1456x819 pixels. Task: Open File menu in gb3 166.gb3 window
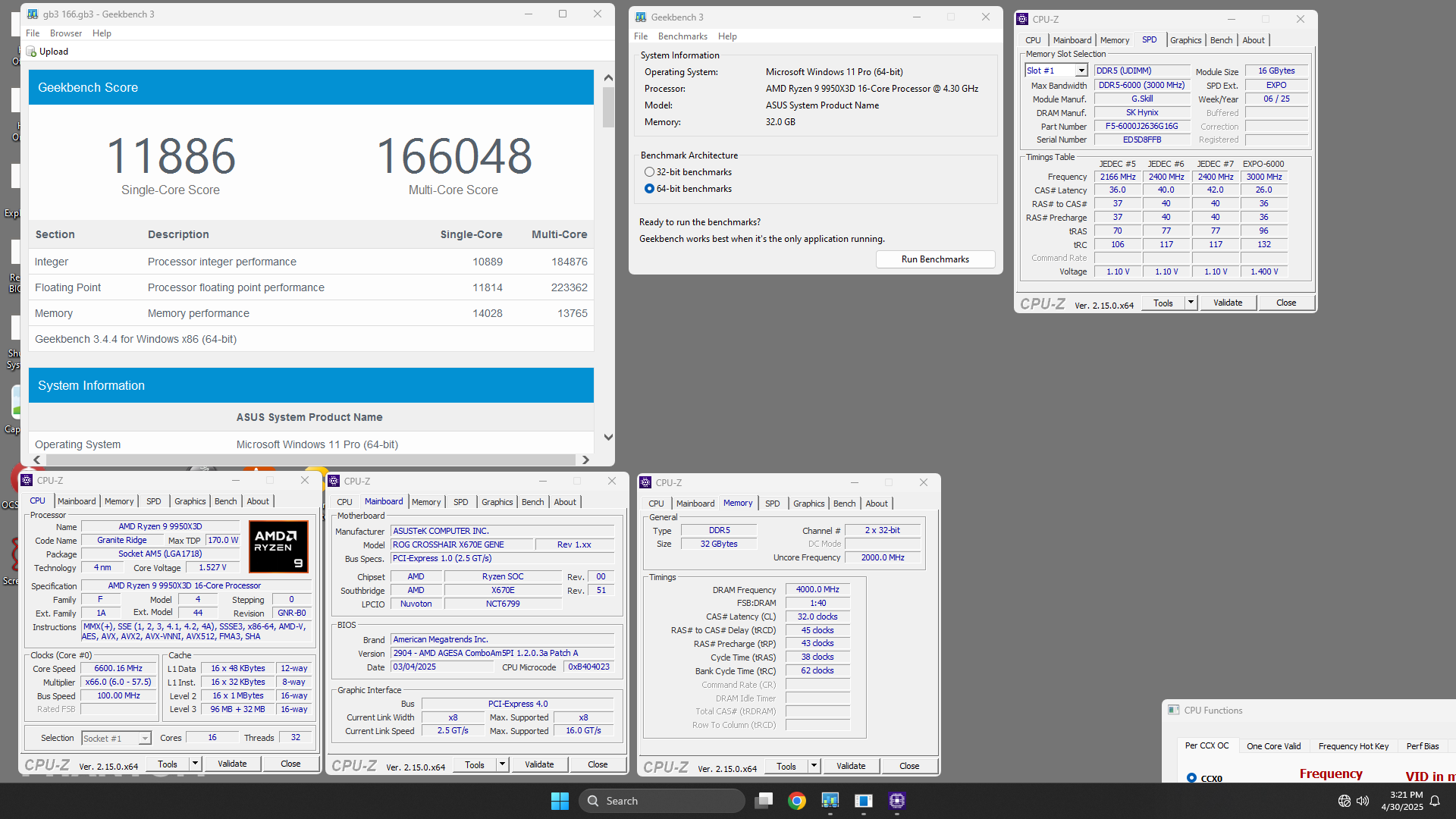pyautogui.click(x=33, y=33)
